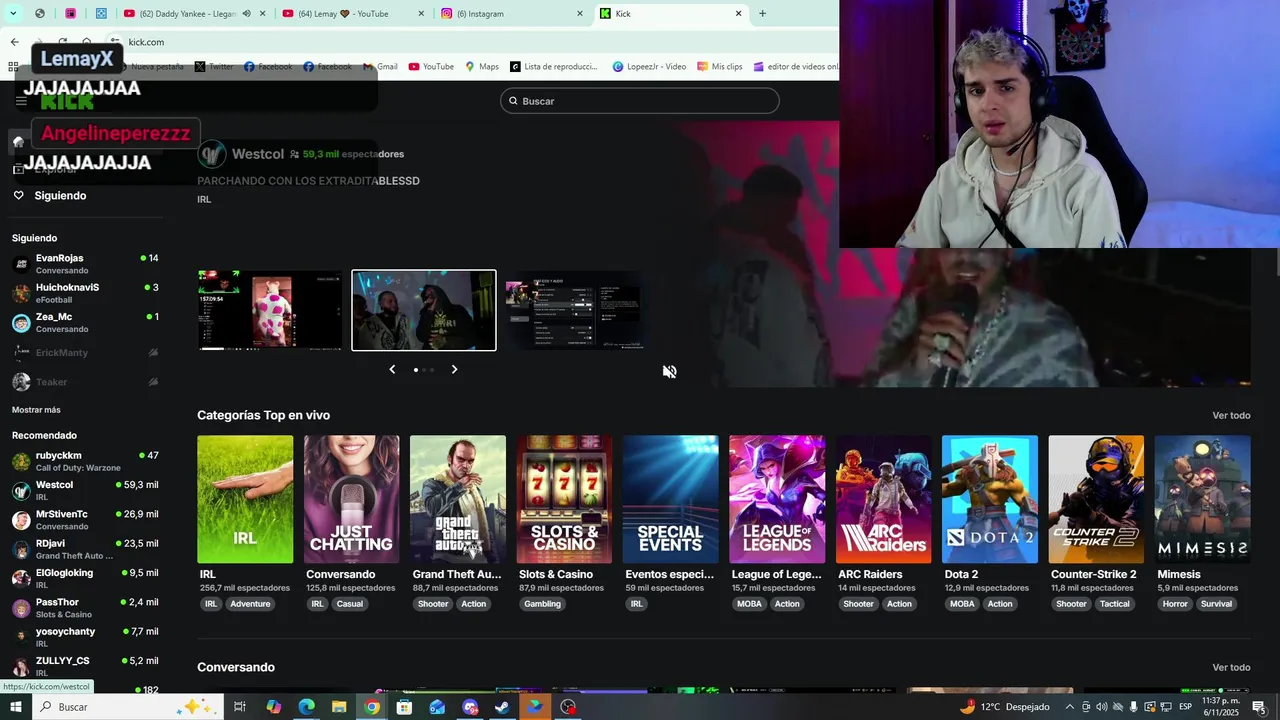1280x720 pixels.
Task: Open Steam from the taskbar
Action: coord(502,707)
